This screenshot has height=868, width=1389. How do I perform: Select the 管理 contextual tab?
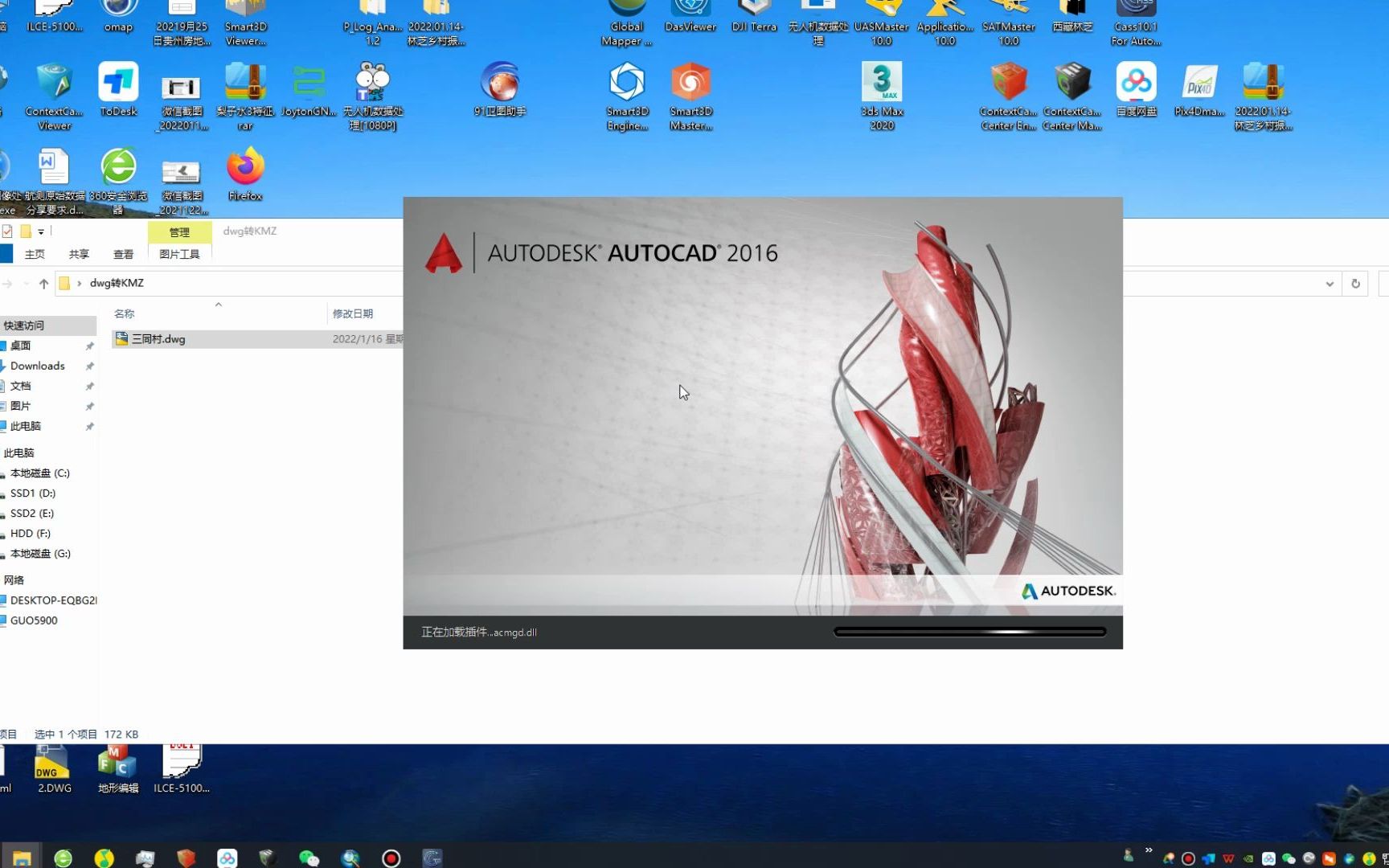(x=179, y=232)
